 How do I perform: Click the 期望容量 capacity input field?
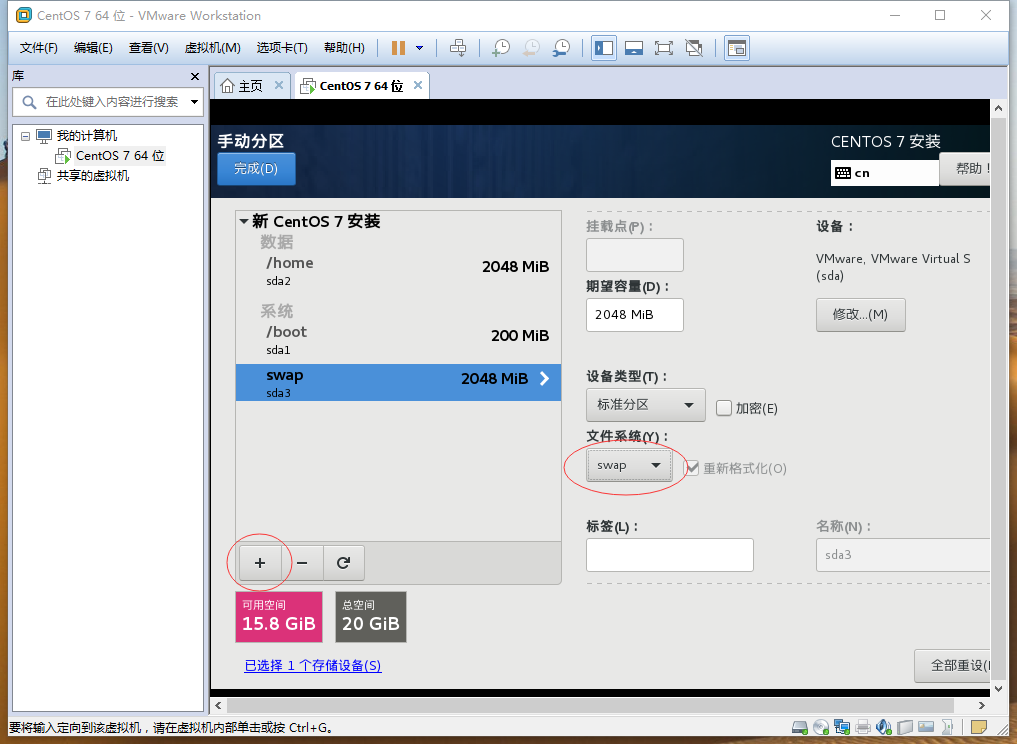click(x=634, y=315)
